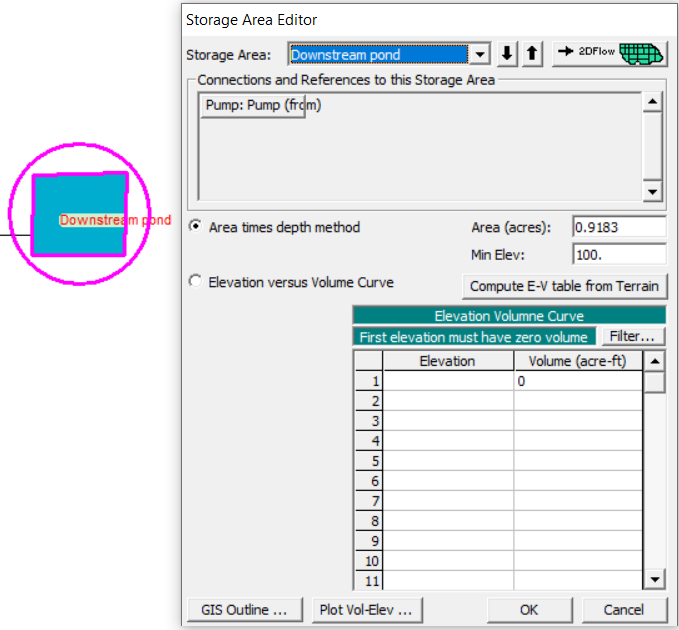The width and height of the screenshot is (679, 630).
Task: Click the table scrollbar thumb
Action: [x=654, y=382]
